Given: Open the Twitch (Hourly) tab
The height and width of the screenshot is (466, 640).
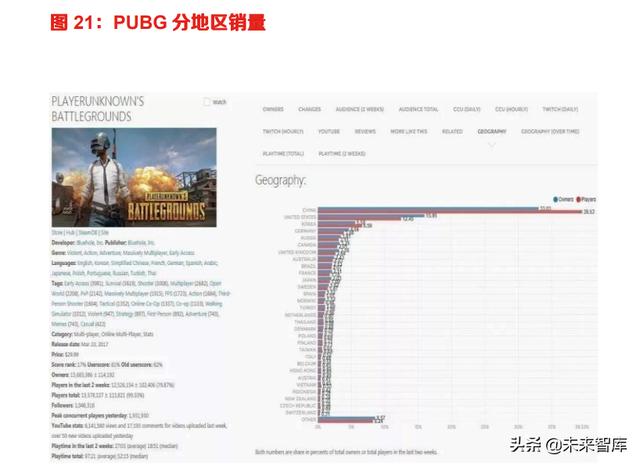Looking at the screenshot, I should coord(283,131).
